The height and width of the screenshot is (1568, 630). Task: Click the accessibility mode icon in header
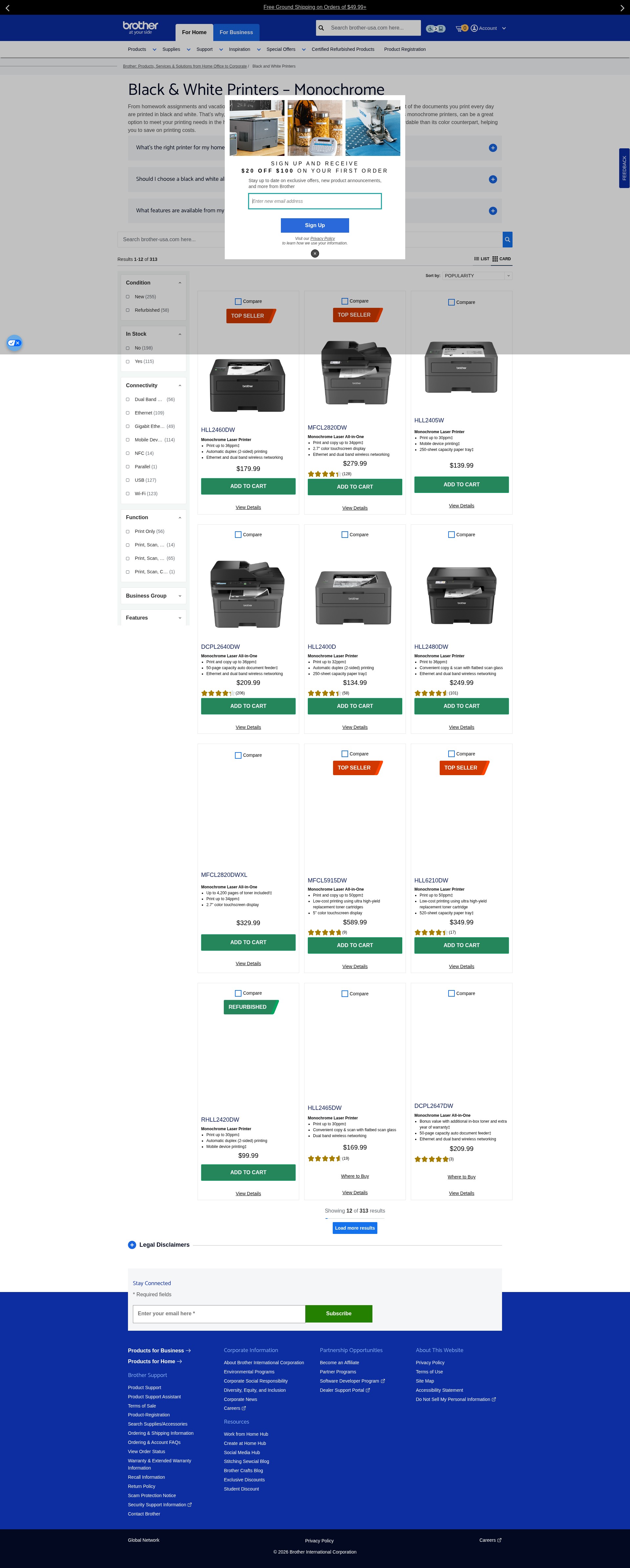click(435, 29)
